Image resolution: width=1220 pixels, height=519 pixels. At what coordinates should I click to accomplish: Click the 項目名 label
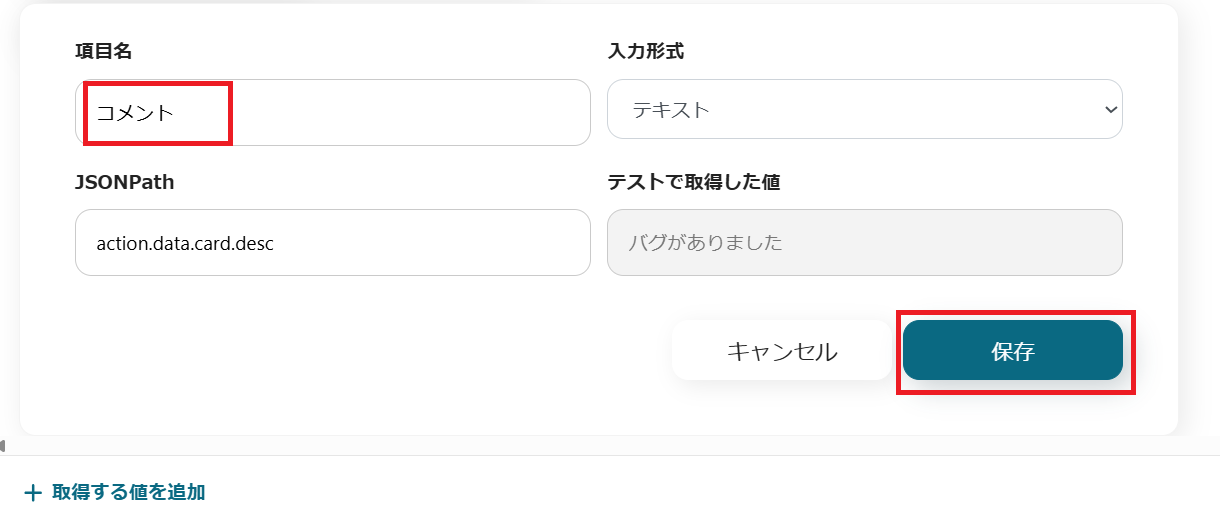pyautogui.click(x=104, y=51)
